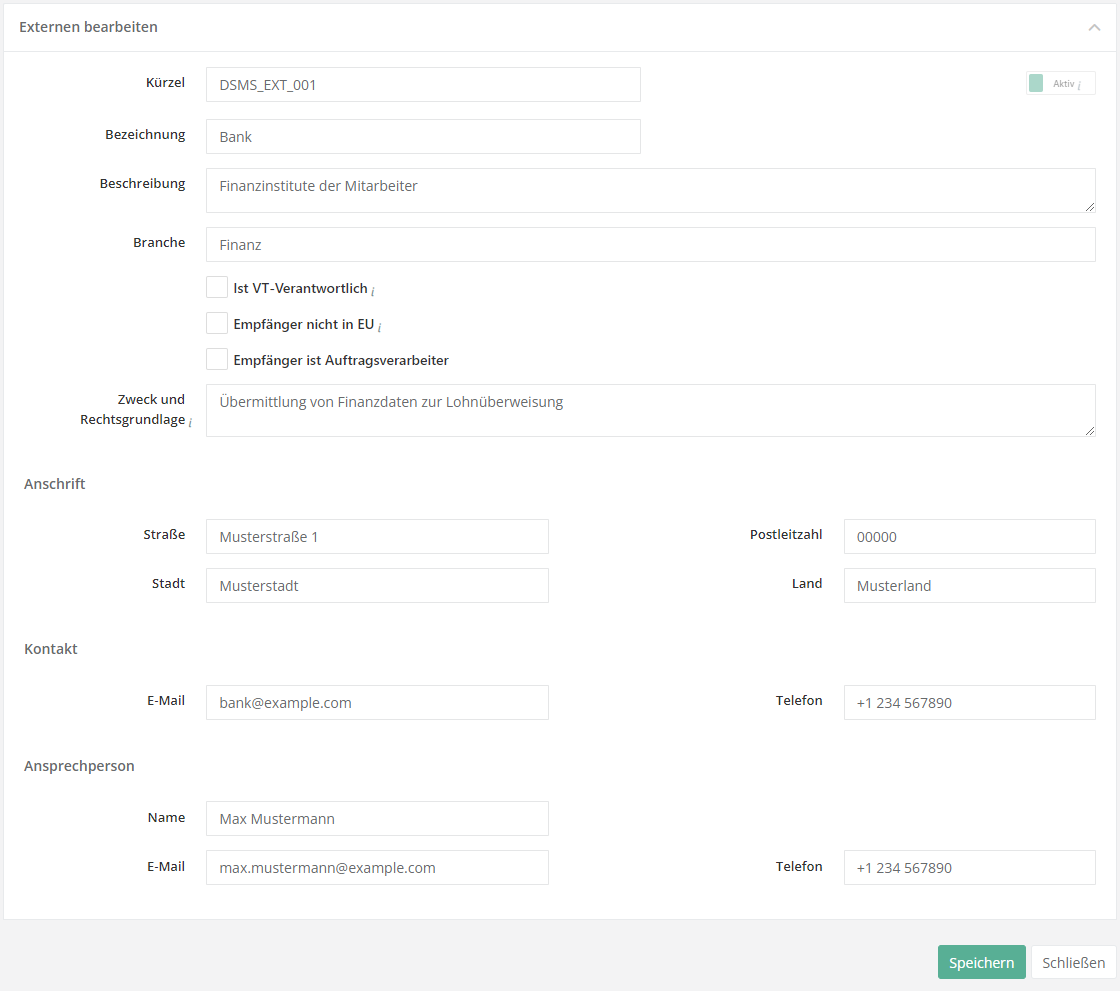Click info icon next to Aktiv
Screen dimensions: 1120x991
[1080, 85]
